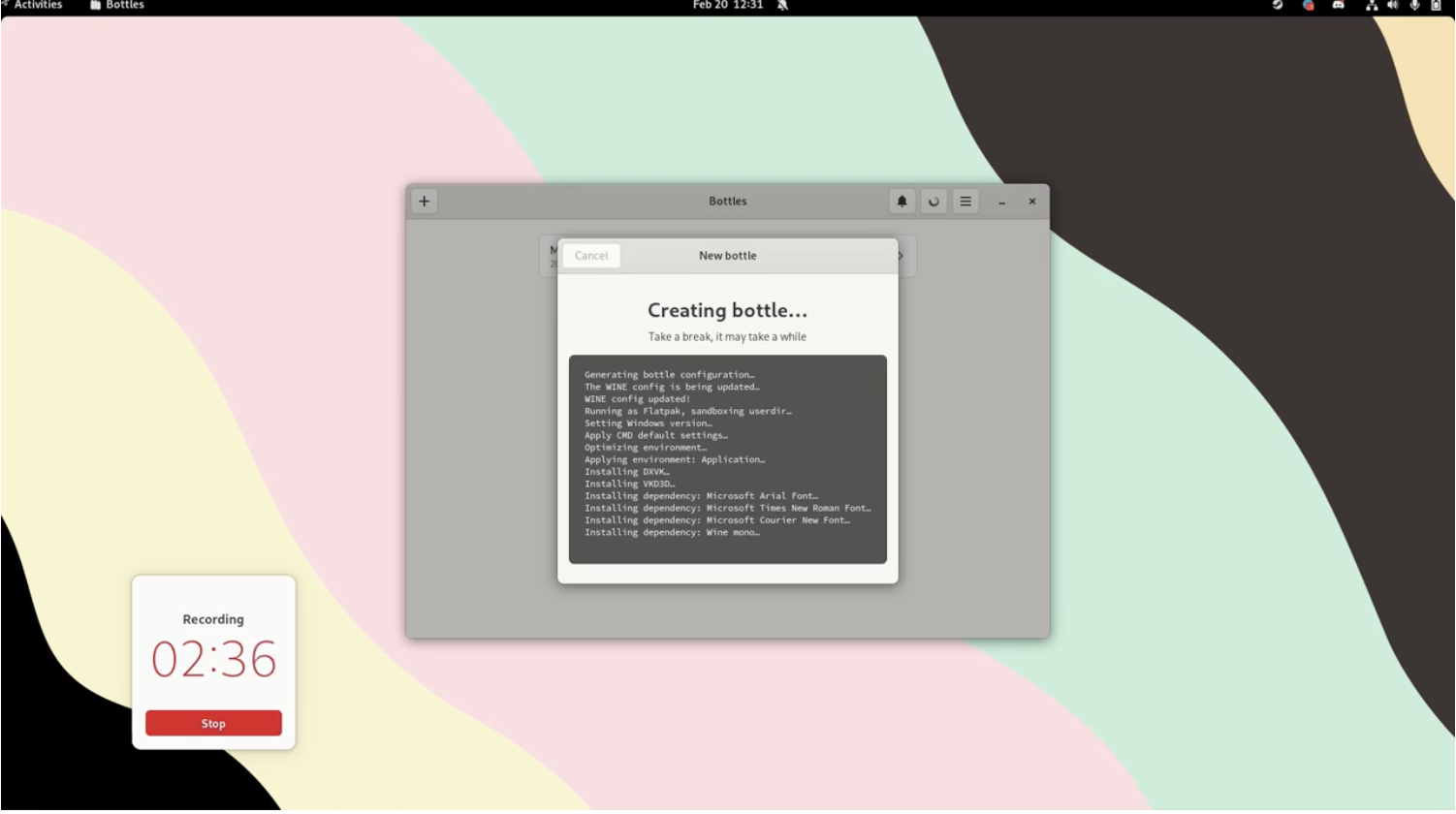Click the plus icon to add bottle
This screenshot has height=814, width=1456.
click(424, 202)
